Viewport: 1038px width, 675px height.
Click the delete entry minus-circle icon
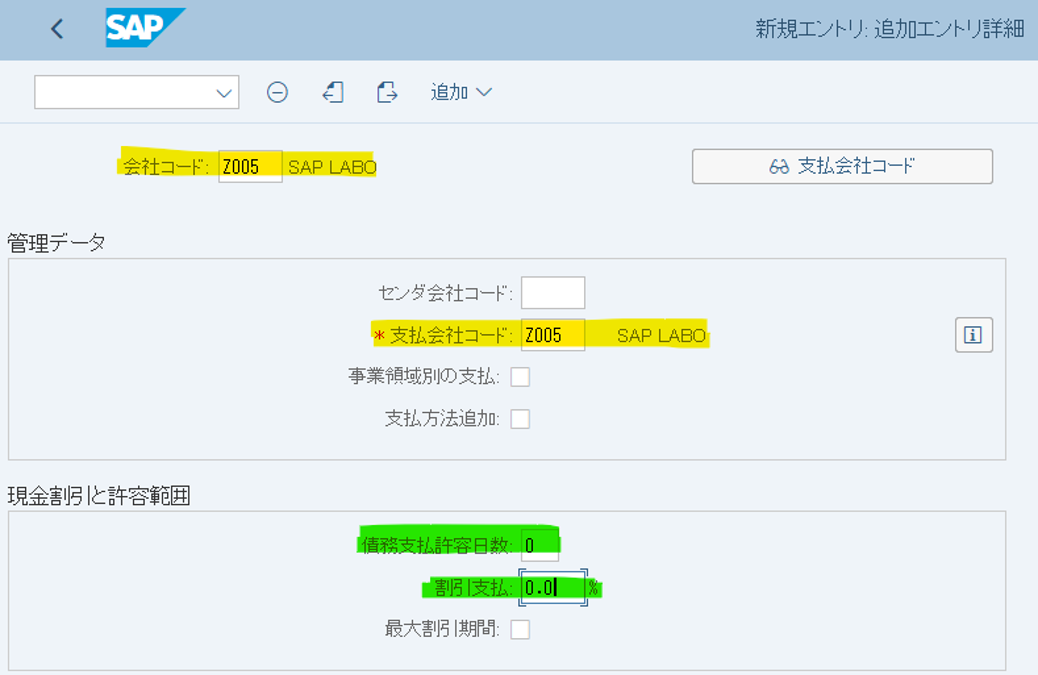coord(278,92)
